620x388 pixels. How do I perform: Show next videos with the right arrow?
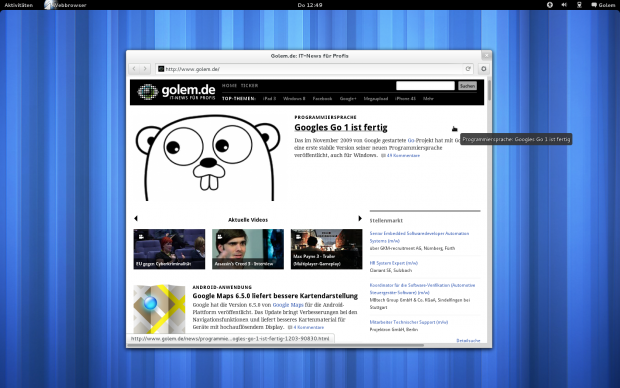pyautogui.click(x=360, y=218)
